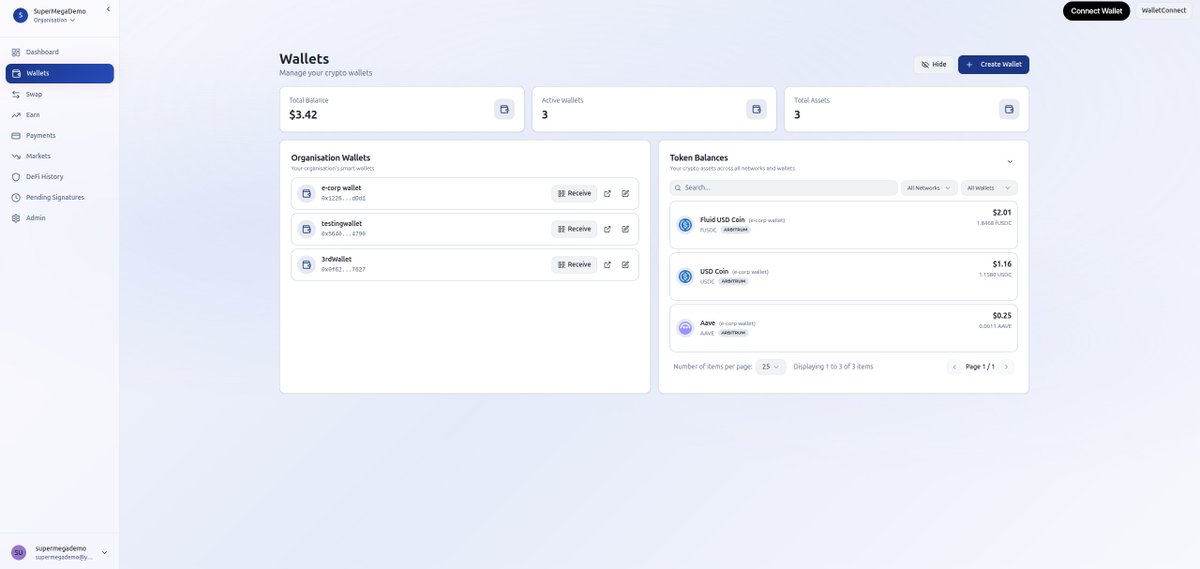Click the e-corp wallet row icon
This screenshot has width=1200, height=569.
point(307,193)
